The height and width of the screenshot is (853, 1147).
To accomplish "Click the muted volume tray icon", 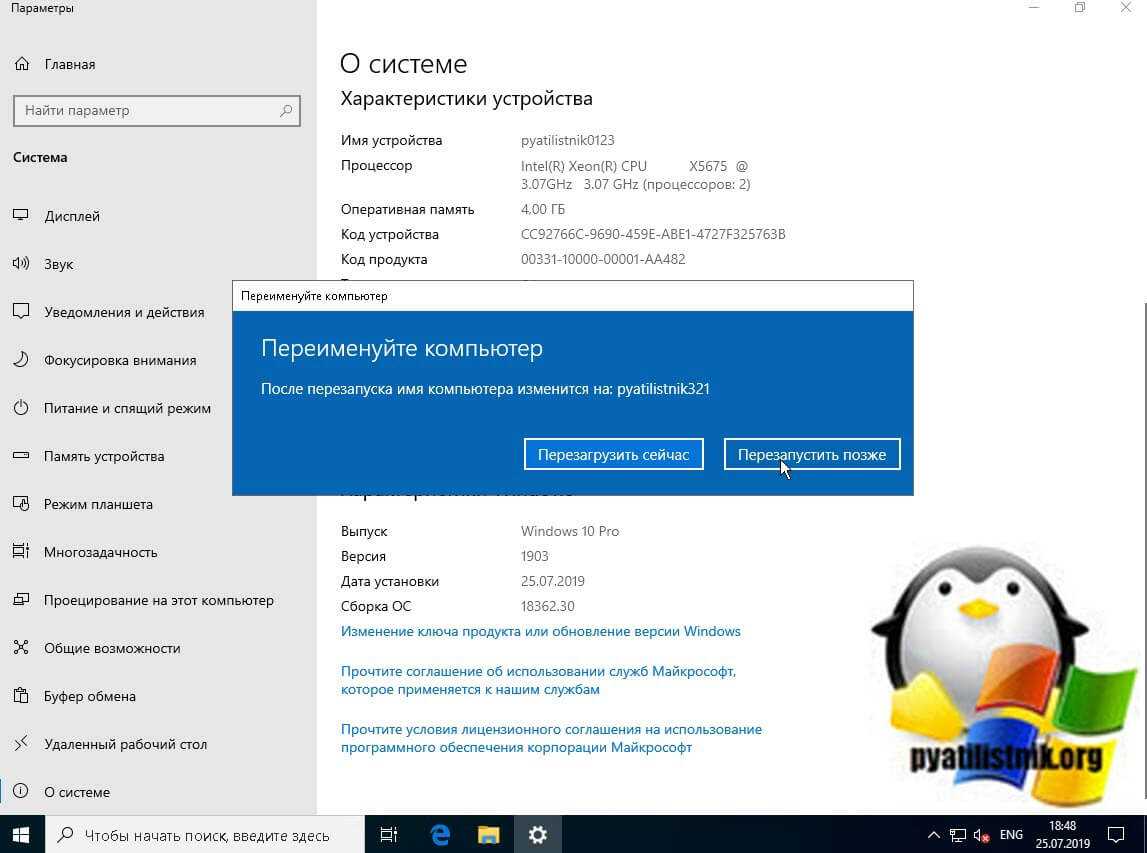I will click(x=982, y=835).
